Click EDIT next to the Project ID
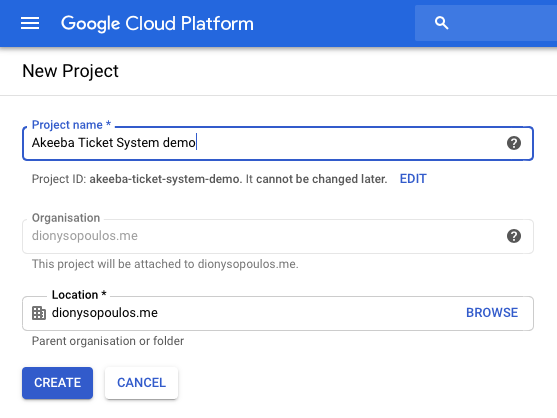The image size is (557, 418). click(413, 179)
